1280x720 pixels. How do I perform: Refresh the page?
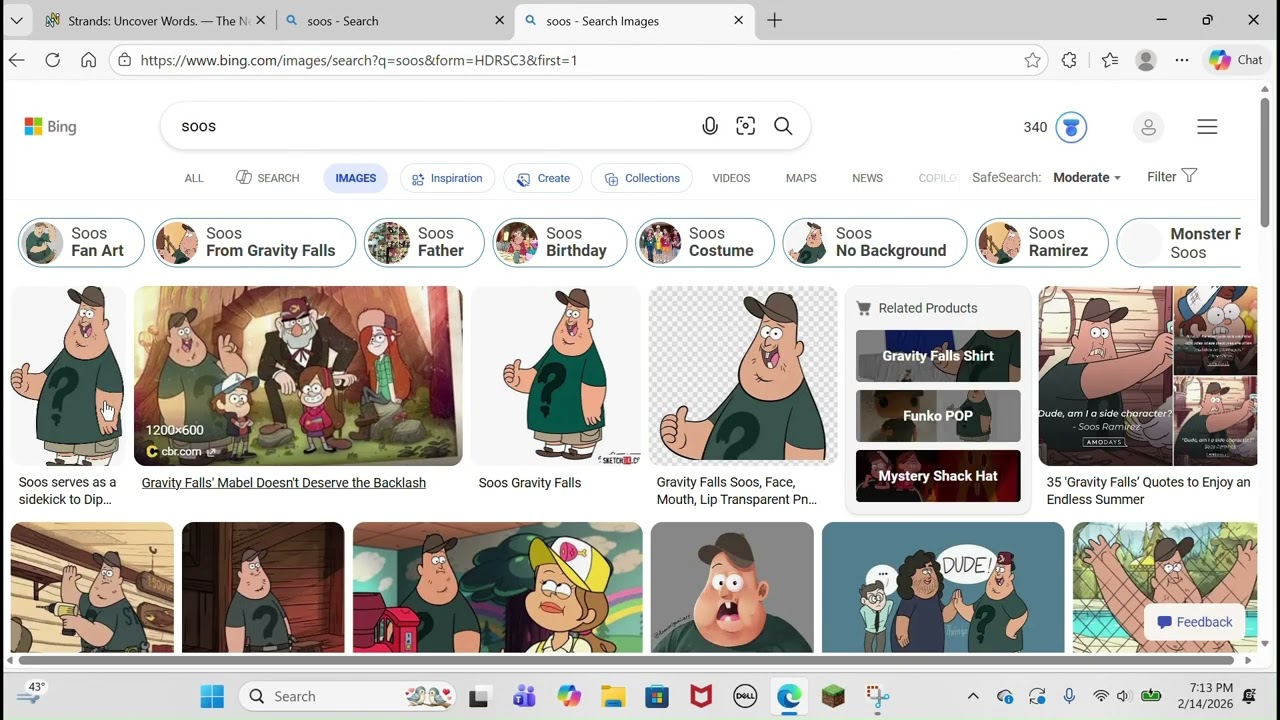coord(53,60)
